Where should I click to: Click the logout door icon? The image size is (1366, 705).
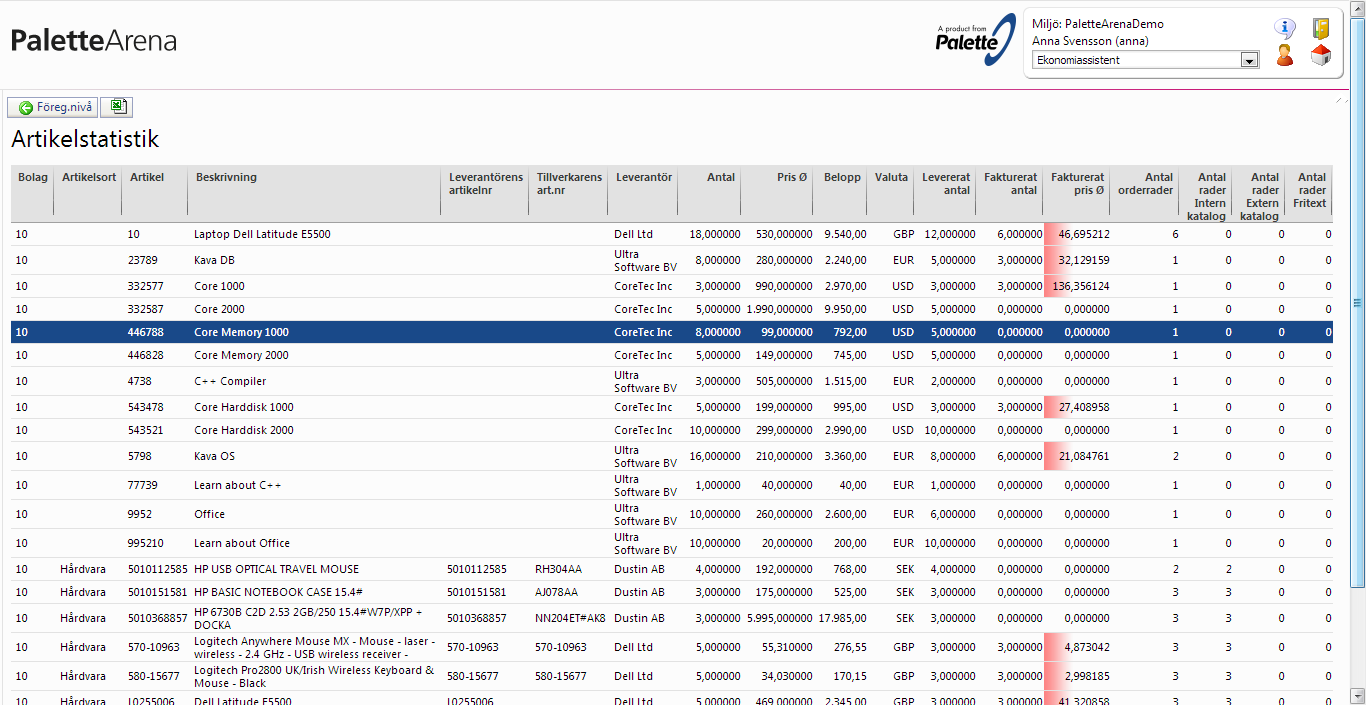click(1321, 28)
